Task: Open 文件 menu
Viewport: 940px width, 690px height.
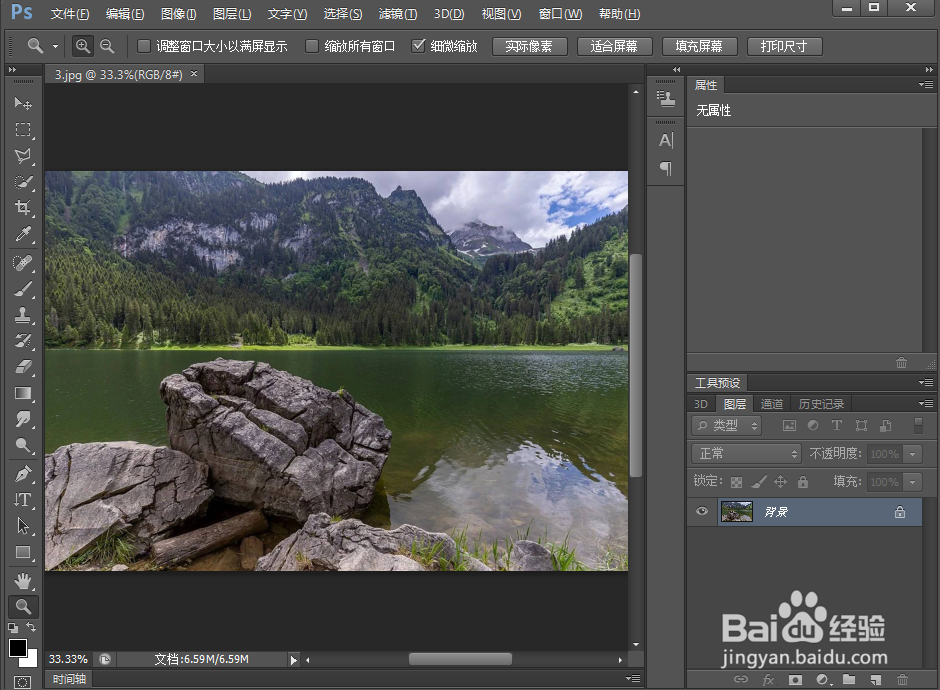Action: (70, 14)
